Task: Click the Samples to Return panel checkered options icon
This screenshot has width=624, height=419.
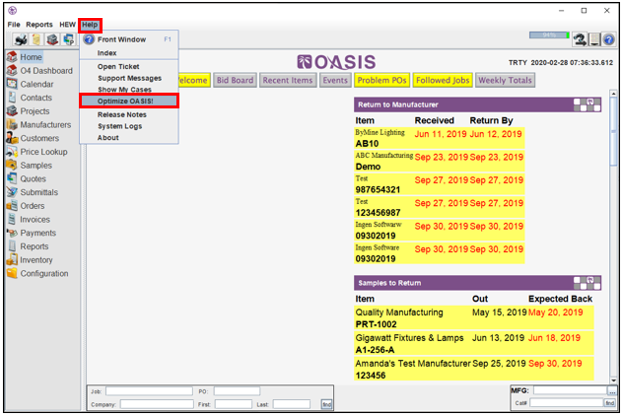Action: [x=587, y=283]
